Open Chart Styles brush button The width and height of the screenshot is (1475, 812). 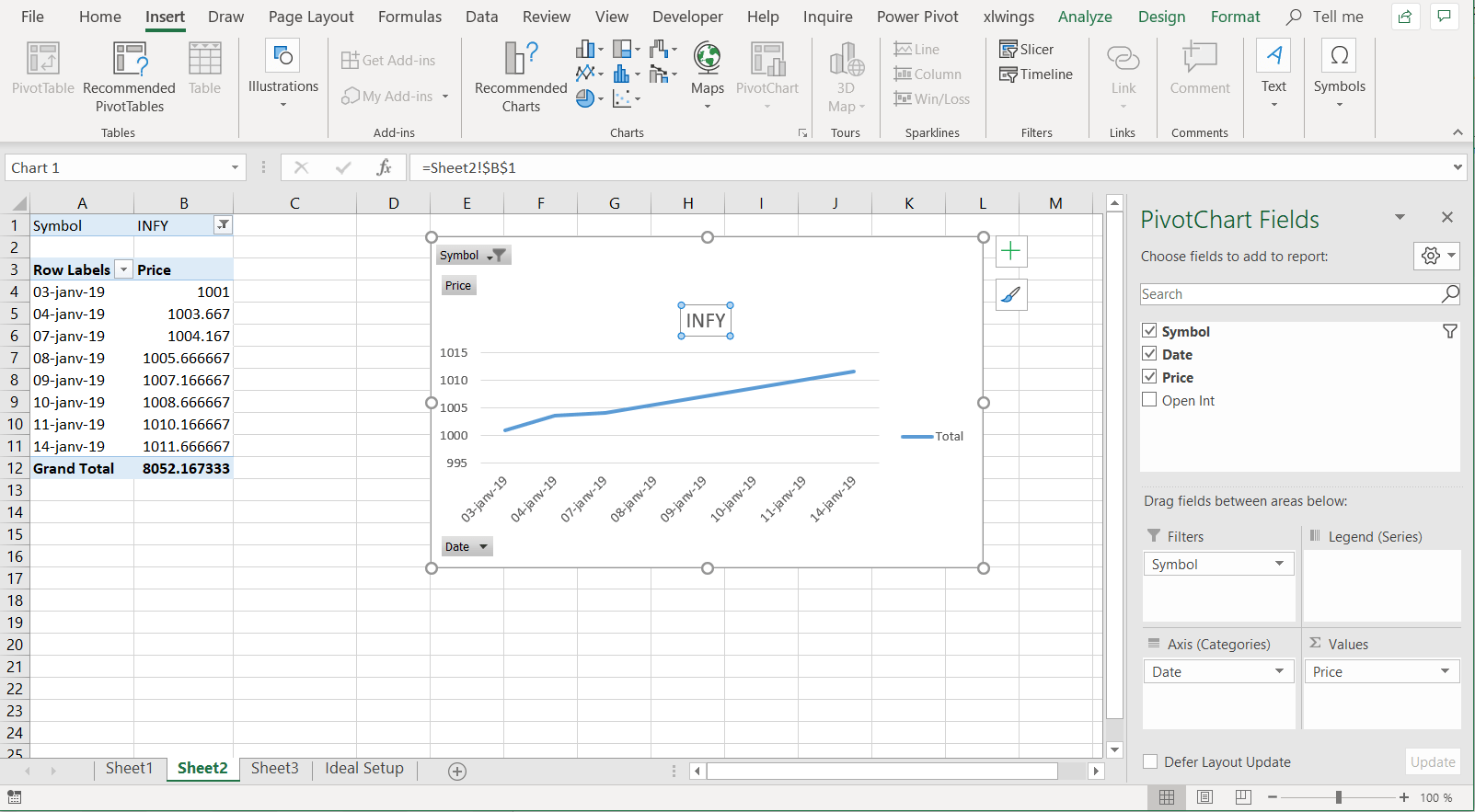coord(1011,295)
